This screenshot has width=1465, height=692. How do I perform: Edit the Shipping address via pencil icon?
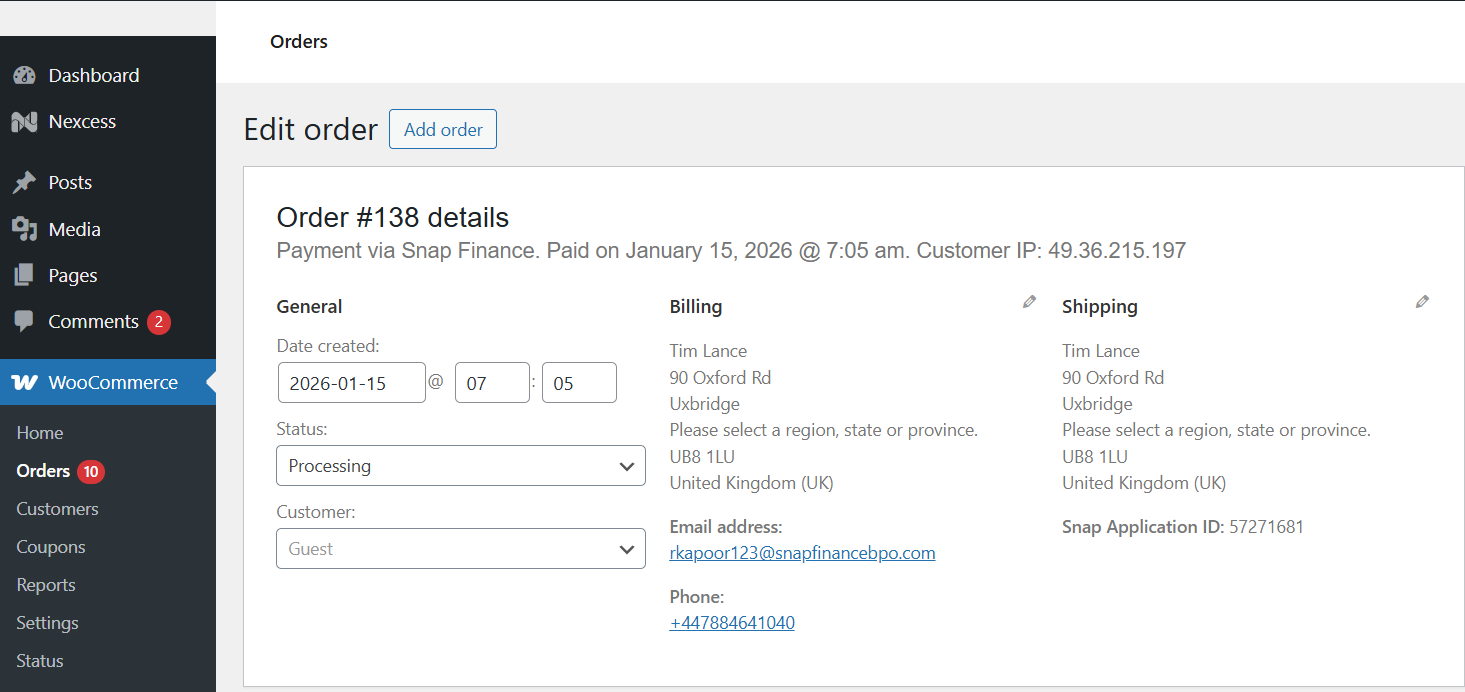(x=1422, y=301)
